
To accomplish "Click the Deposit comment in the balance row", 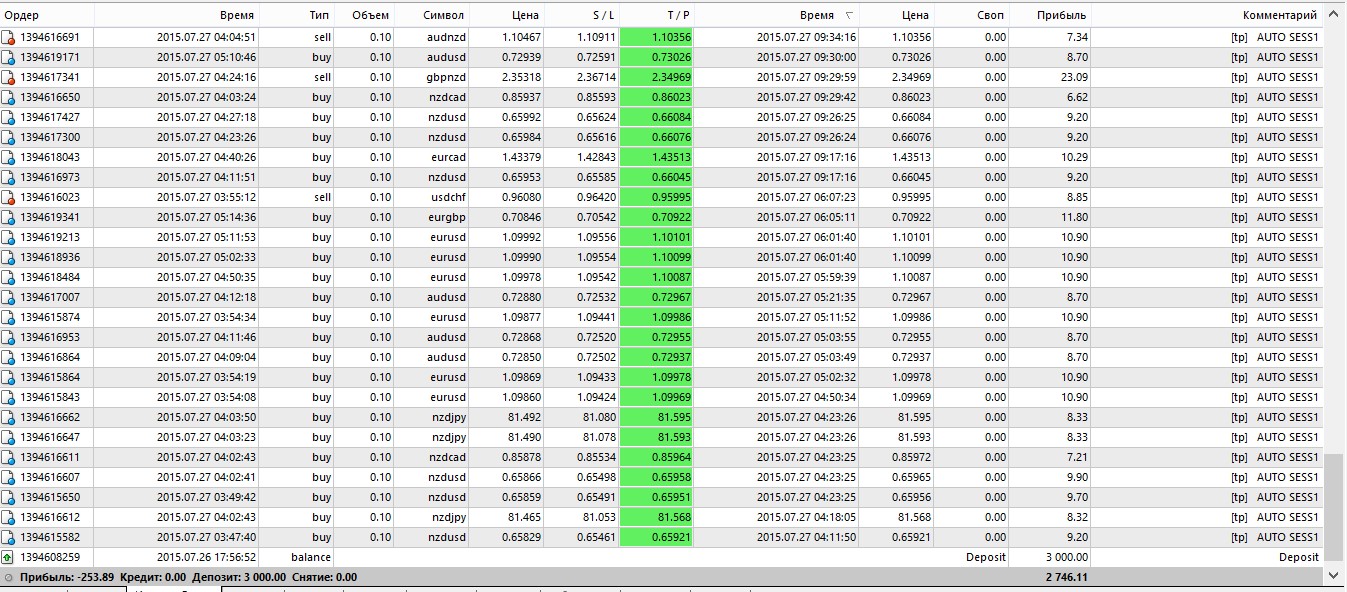I will 1298,557.
